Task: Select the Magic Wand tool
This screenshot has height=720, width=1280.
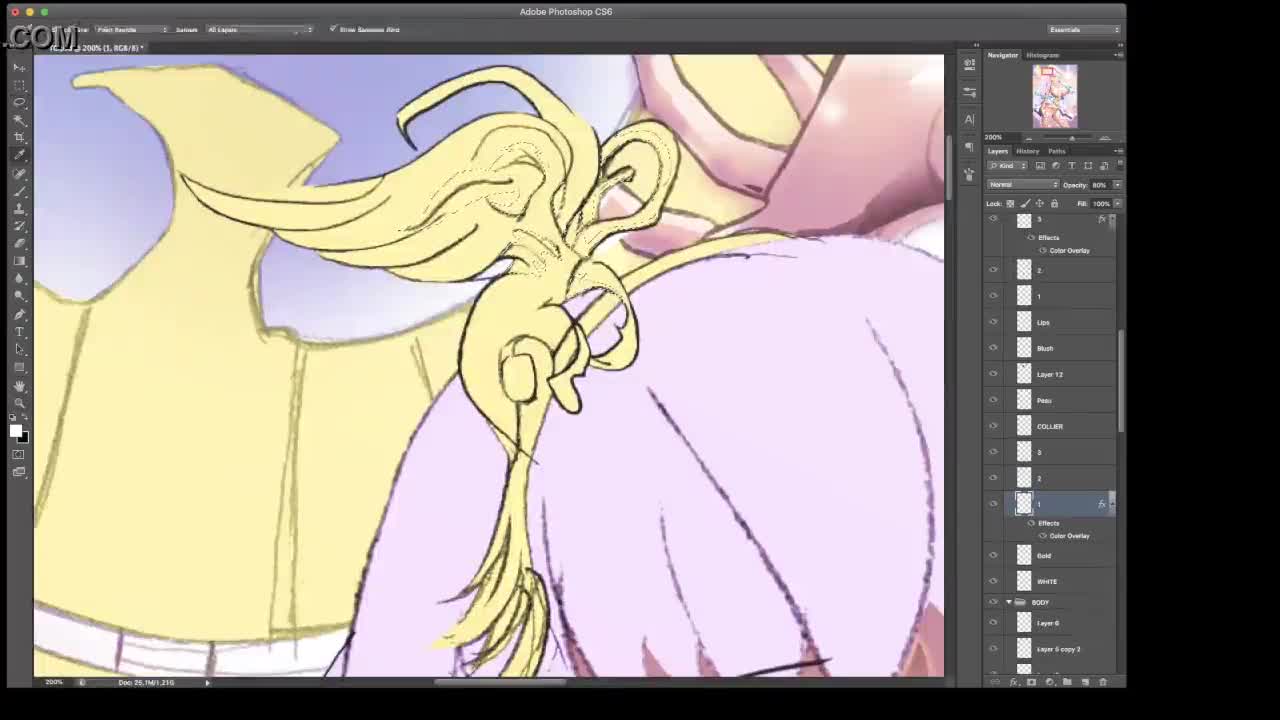Action: [19, 119]
